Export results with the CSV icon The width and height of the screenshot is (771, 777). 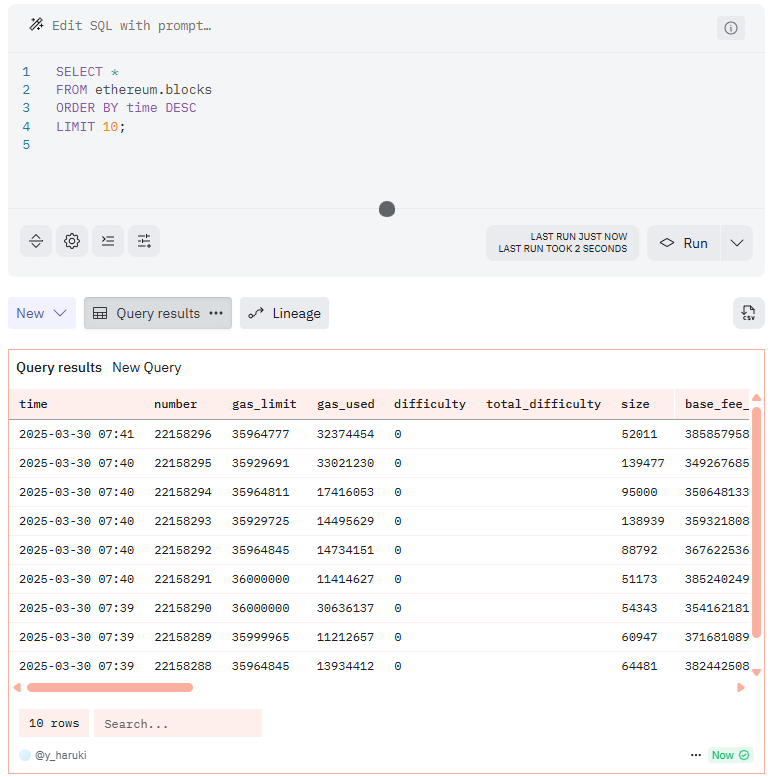tap(748, 313)
